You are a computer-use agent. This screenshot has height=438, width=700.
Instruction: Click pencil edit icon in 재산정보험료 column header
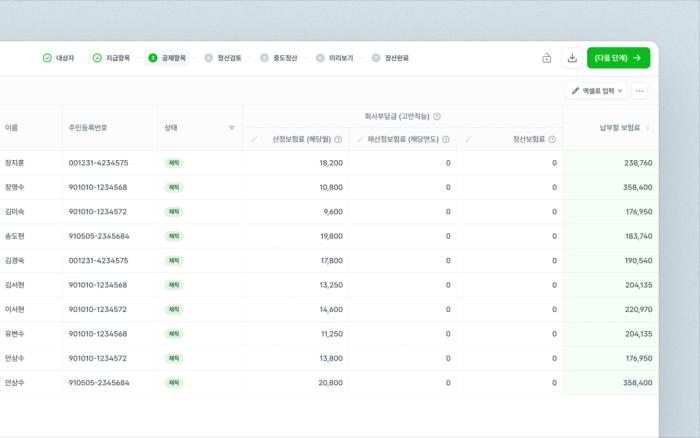(360, 139)
